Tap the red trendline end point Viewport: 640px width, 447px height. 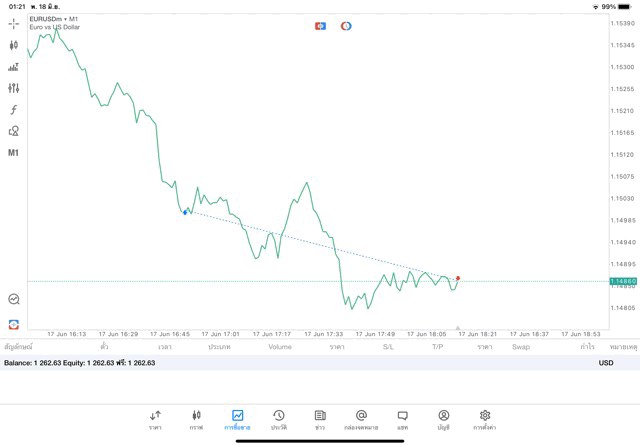click(x=458, y=278)
